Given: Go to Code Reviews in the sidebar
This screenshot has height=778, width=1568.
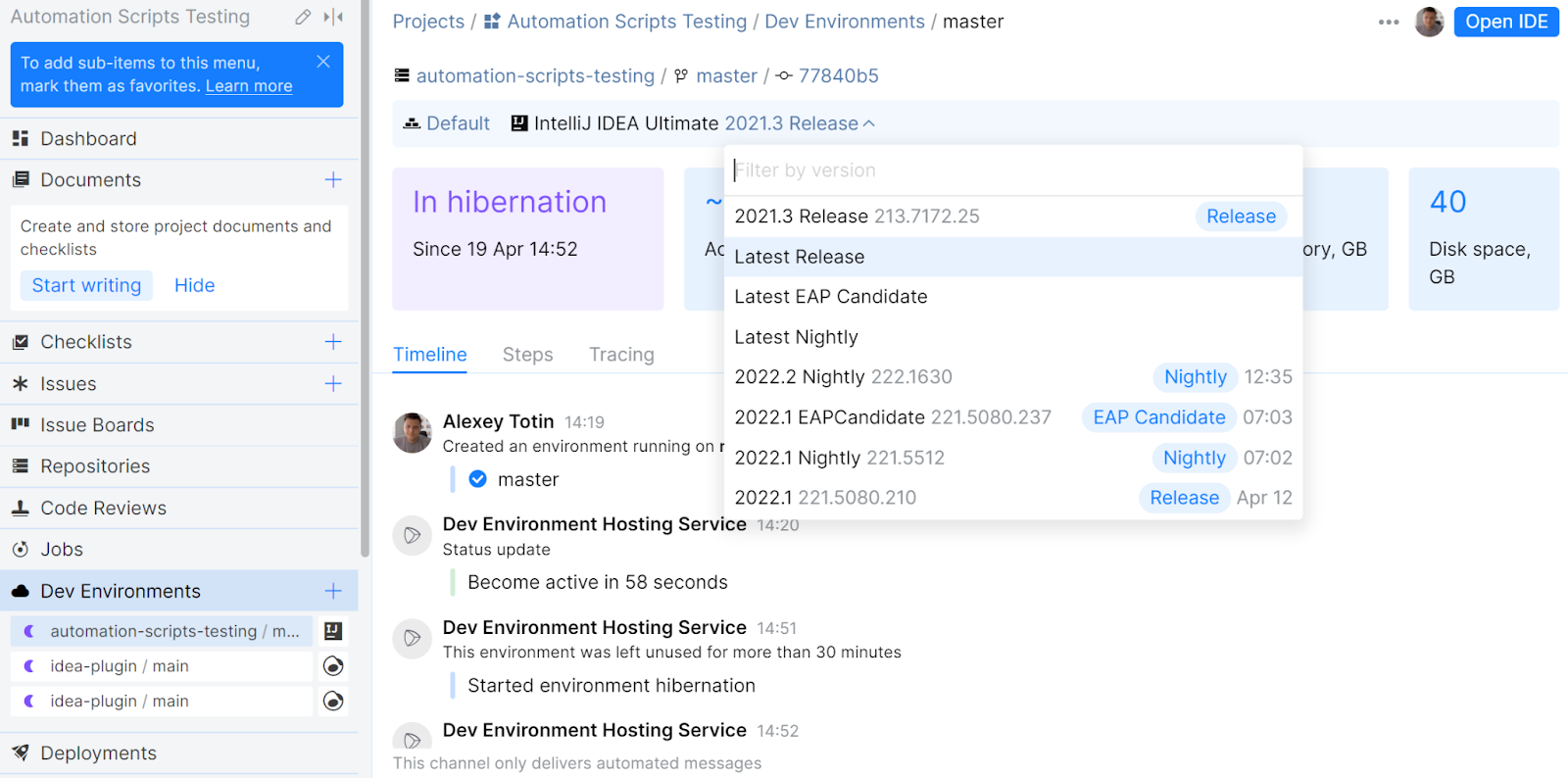Looking at the screenshot, I should pos(179,509).
